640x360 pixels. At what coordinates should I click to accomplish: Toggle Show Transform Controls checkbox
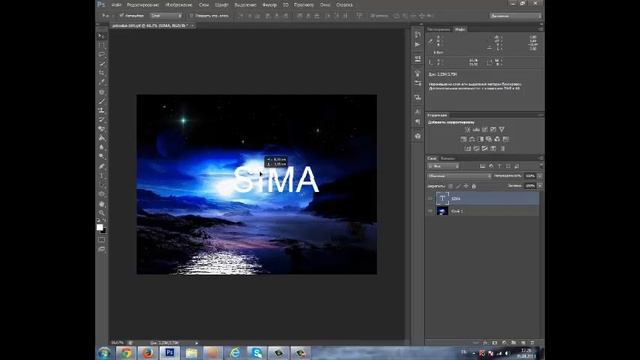191,16
